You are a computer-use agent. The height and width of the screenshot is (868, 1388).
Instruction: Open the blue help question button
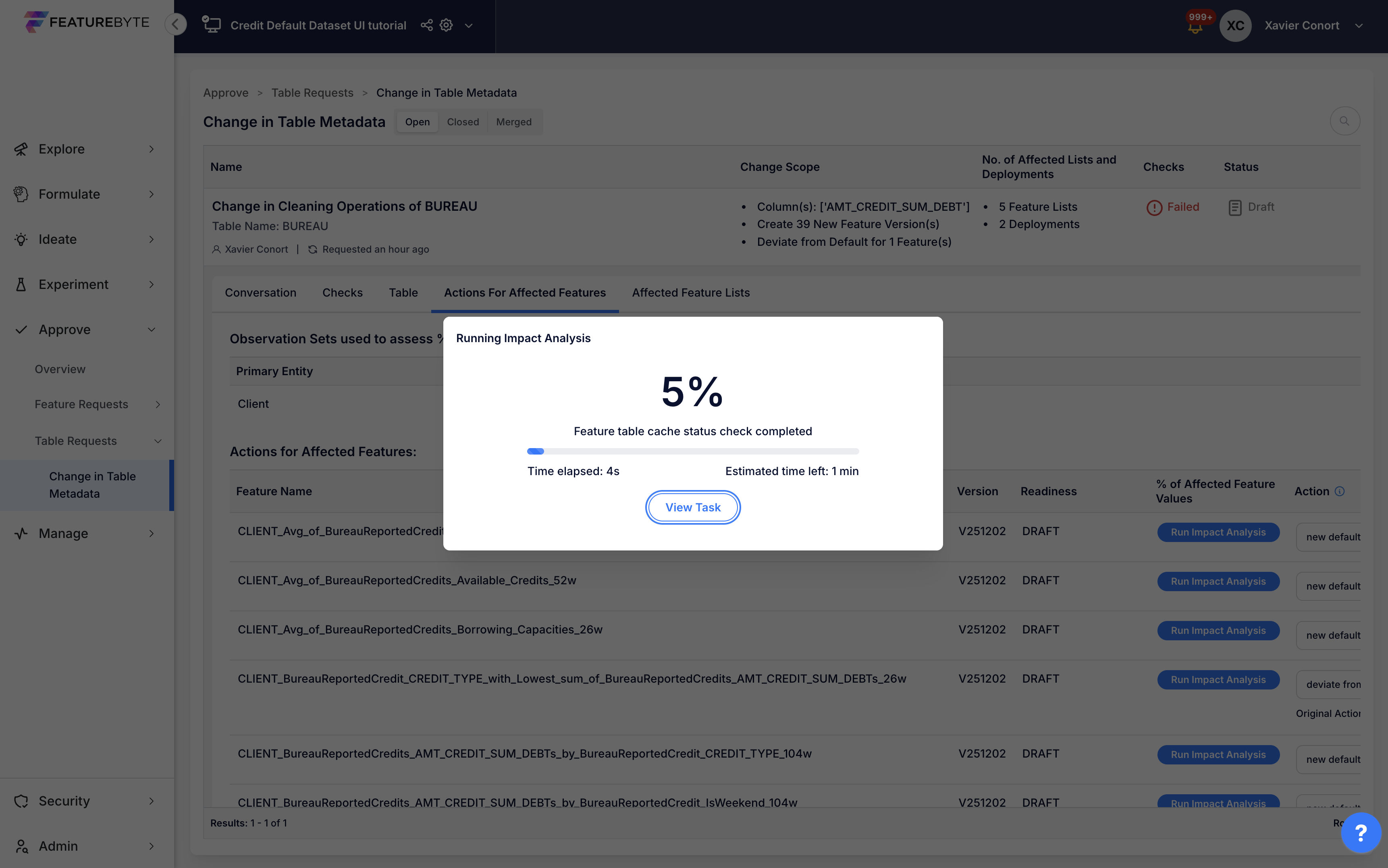point(1361,833)
